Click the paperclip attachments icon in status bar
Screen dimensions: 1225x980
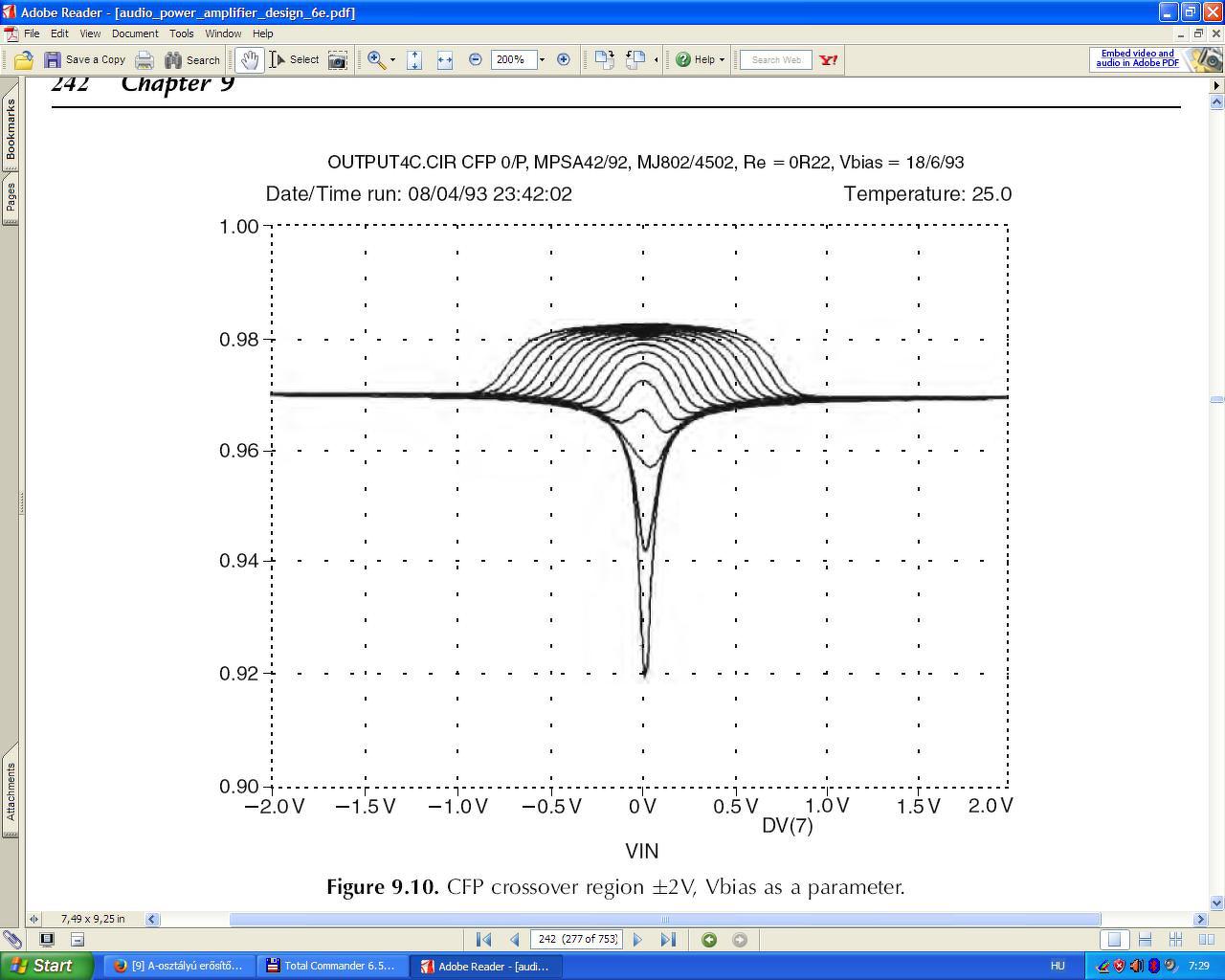pos(12,940)
